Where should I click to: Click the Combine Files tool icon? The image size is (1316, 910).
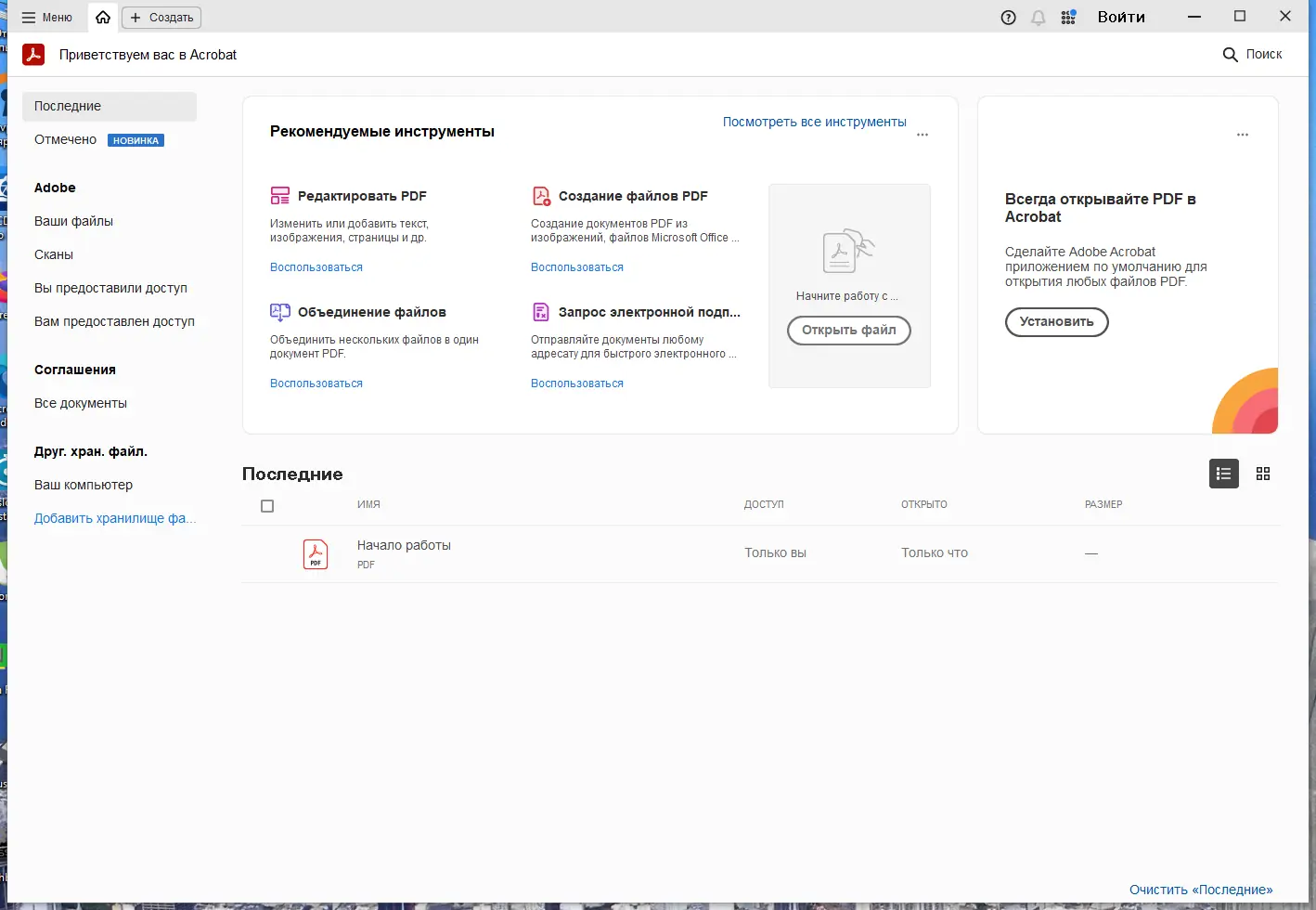click(280, 312)
